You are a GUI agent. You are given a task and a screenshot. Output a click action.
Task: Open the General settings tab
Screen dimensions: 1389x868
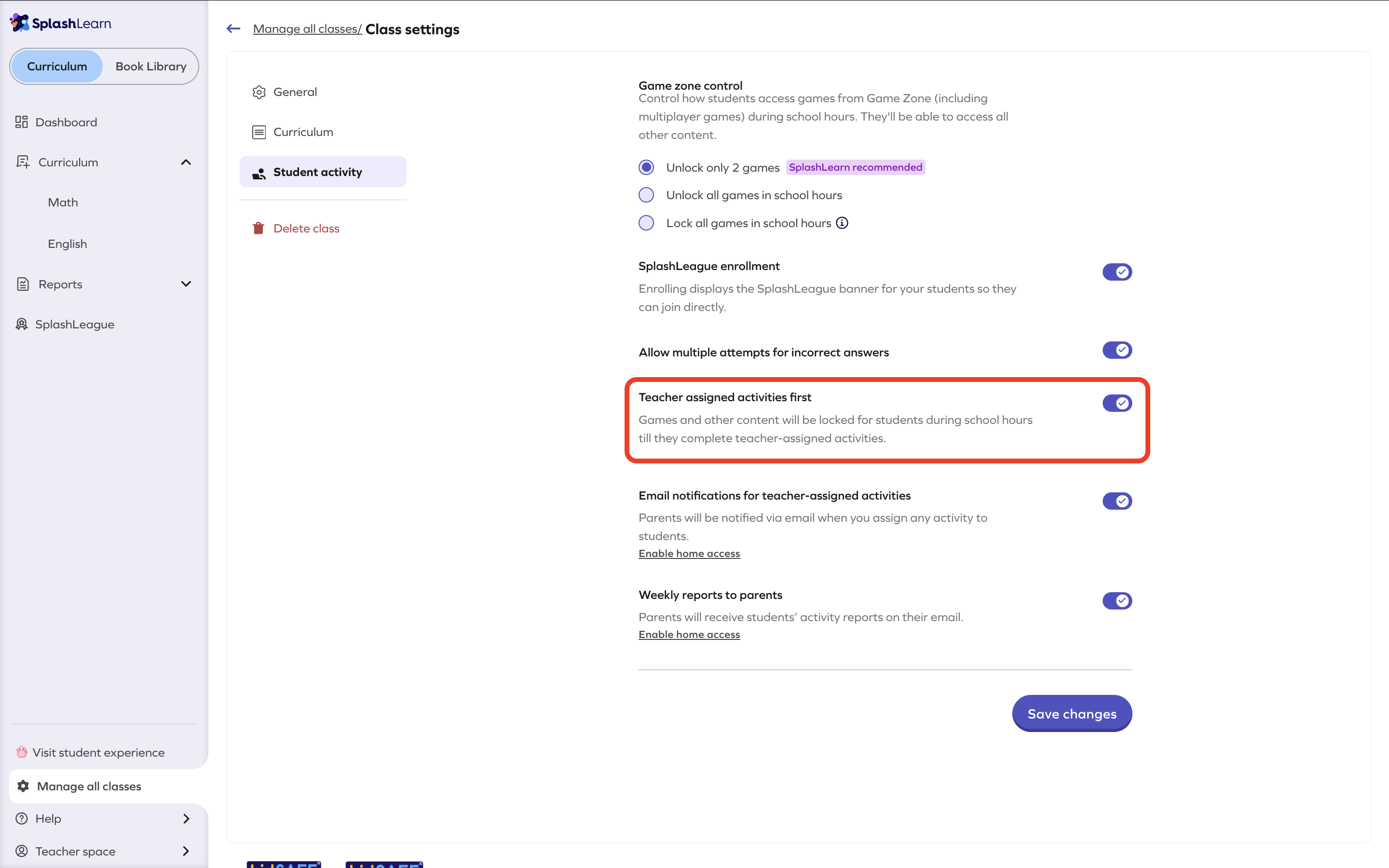pyautogui.click(x=323, y=92)
